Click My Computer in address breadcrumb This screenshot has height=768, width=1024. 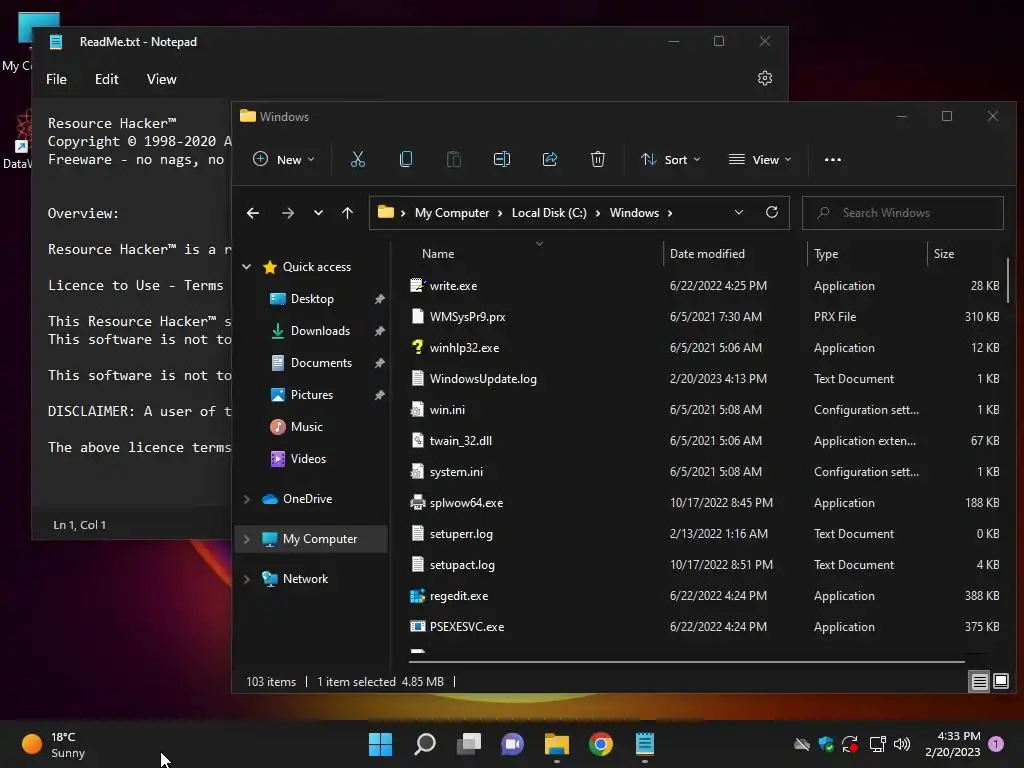(452, 213)
